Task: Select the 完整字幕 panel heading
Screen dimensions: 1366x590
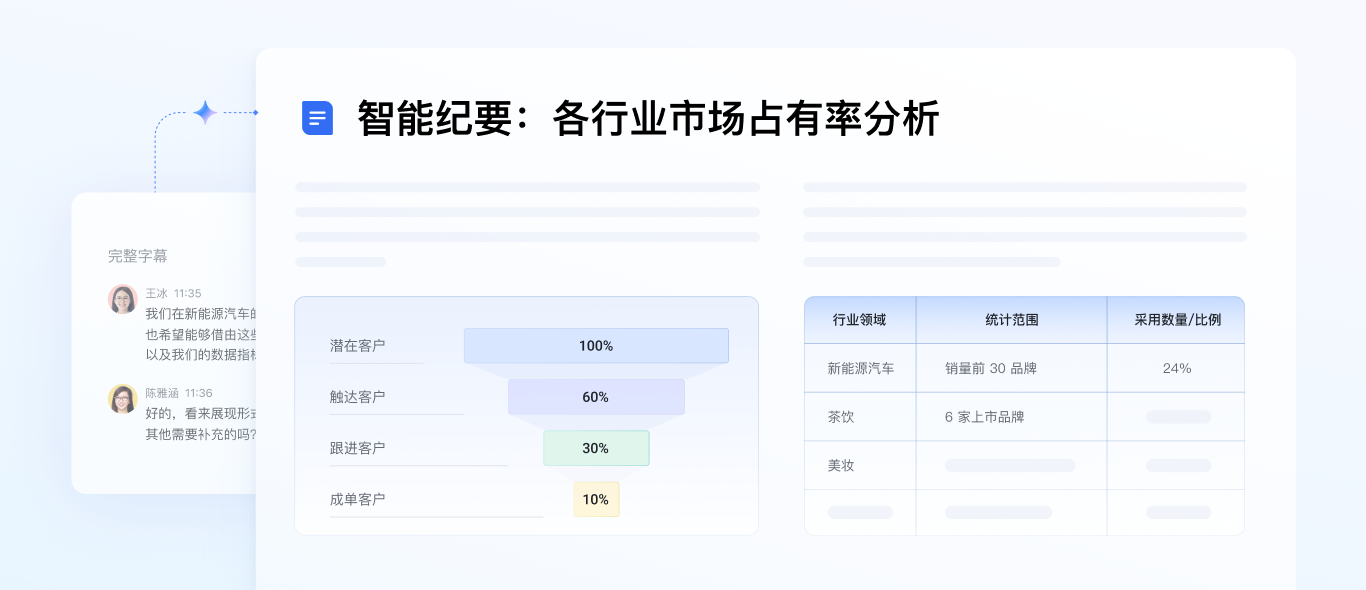Action: click(138, 256)
